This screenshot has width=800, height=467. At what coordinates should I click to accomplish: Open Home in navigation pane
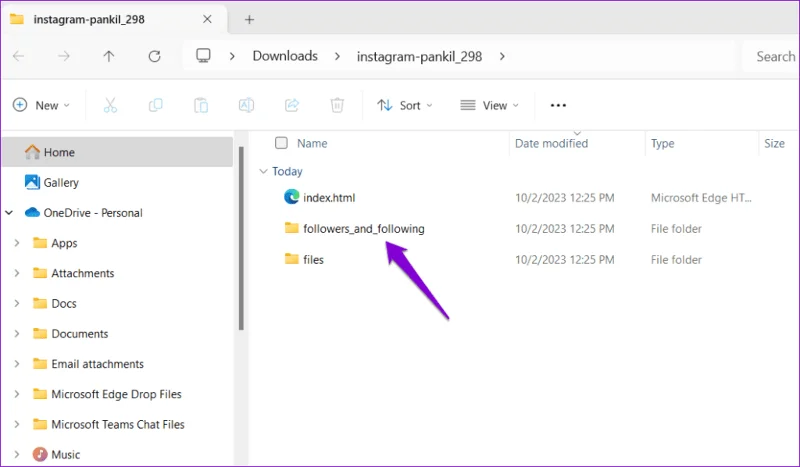[117, 152]
